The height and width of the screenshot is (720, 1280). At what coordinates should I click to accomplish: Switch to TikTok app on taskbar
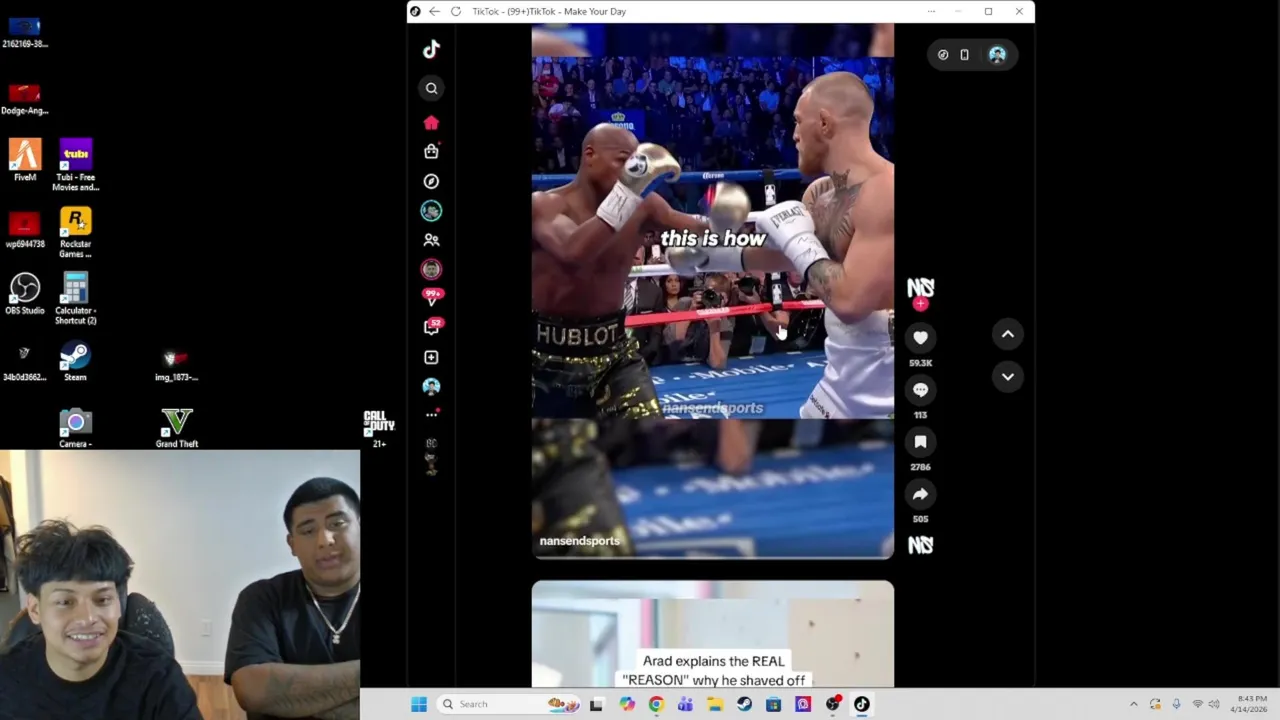point(861,704)
